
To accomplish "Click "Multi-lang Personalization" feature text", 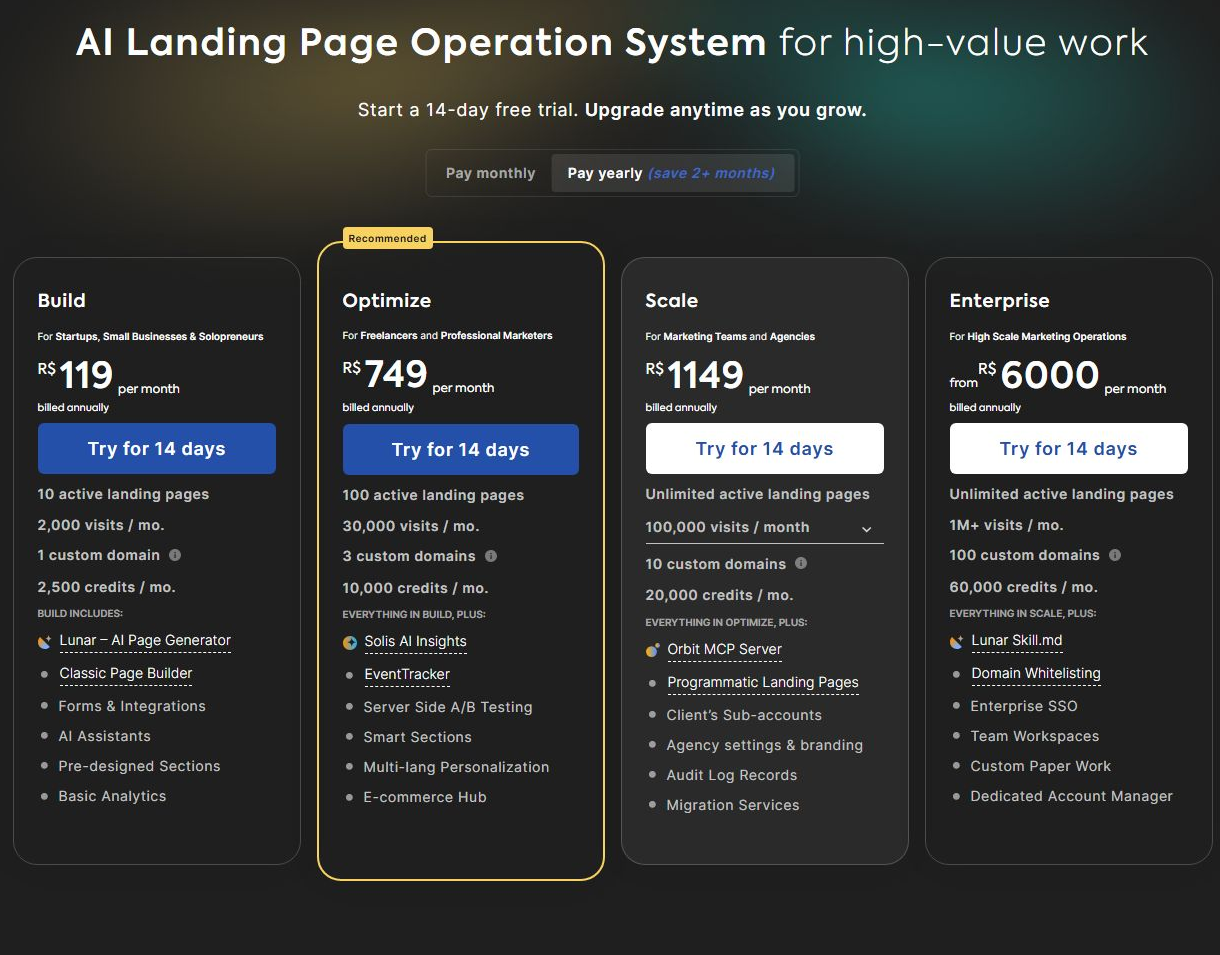I will pos(457,767).
